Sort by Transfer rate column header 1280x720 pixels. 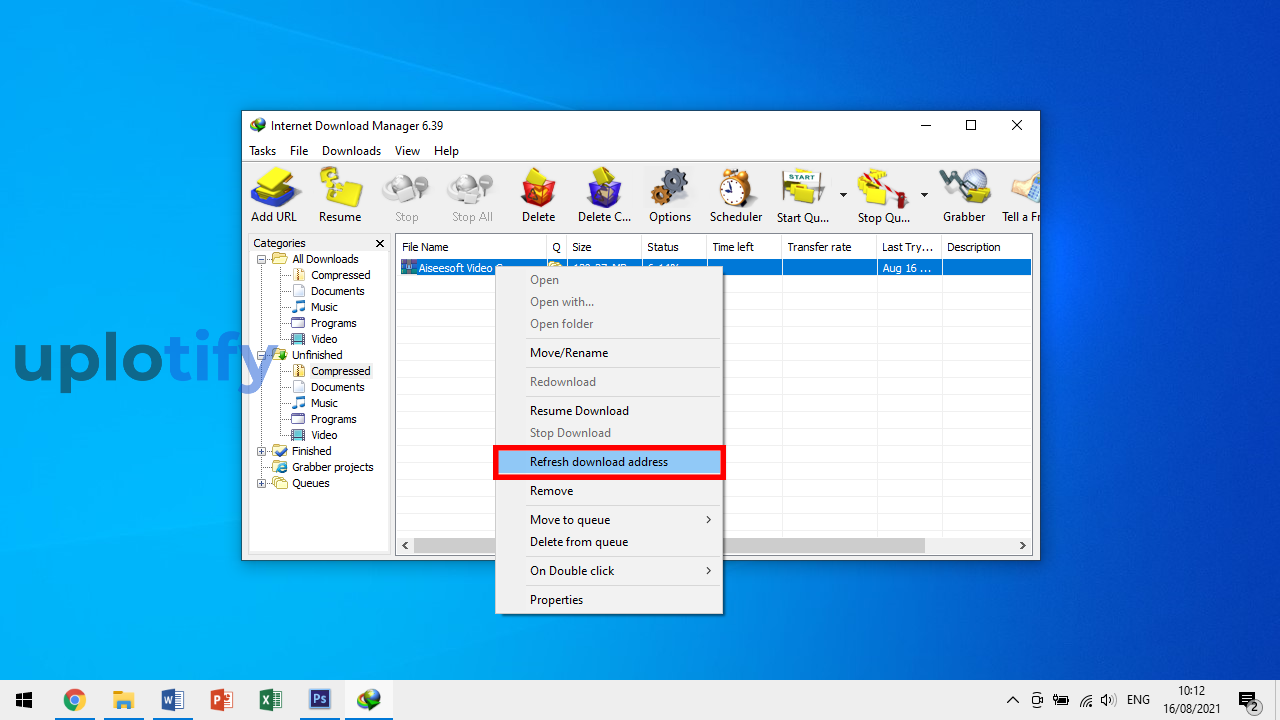pos(829,247)
